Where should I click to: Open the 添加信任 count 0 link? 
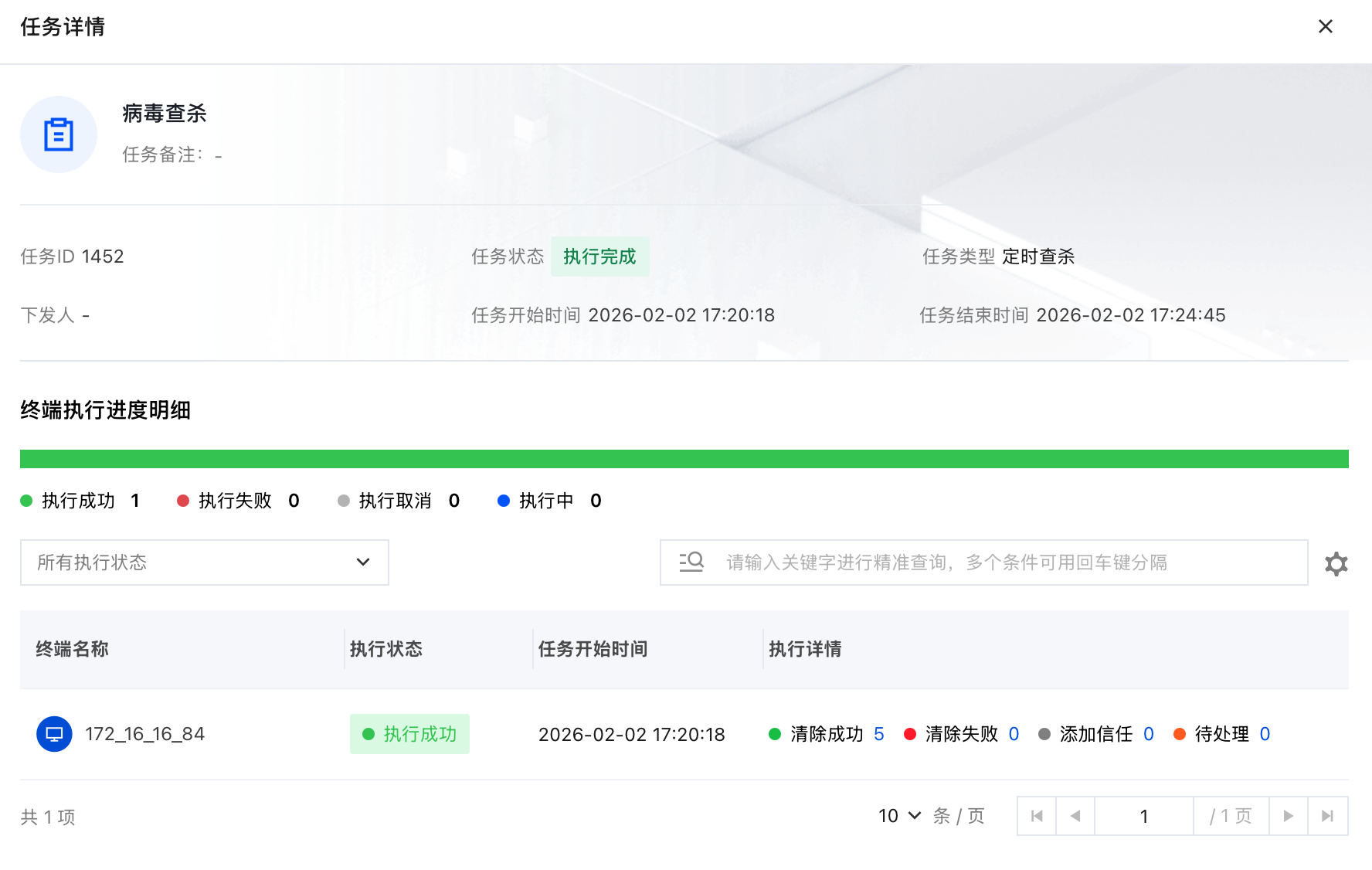[x=1149, y=734]
